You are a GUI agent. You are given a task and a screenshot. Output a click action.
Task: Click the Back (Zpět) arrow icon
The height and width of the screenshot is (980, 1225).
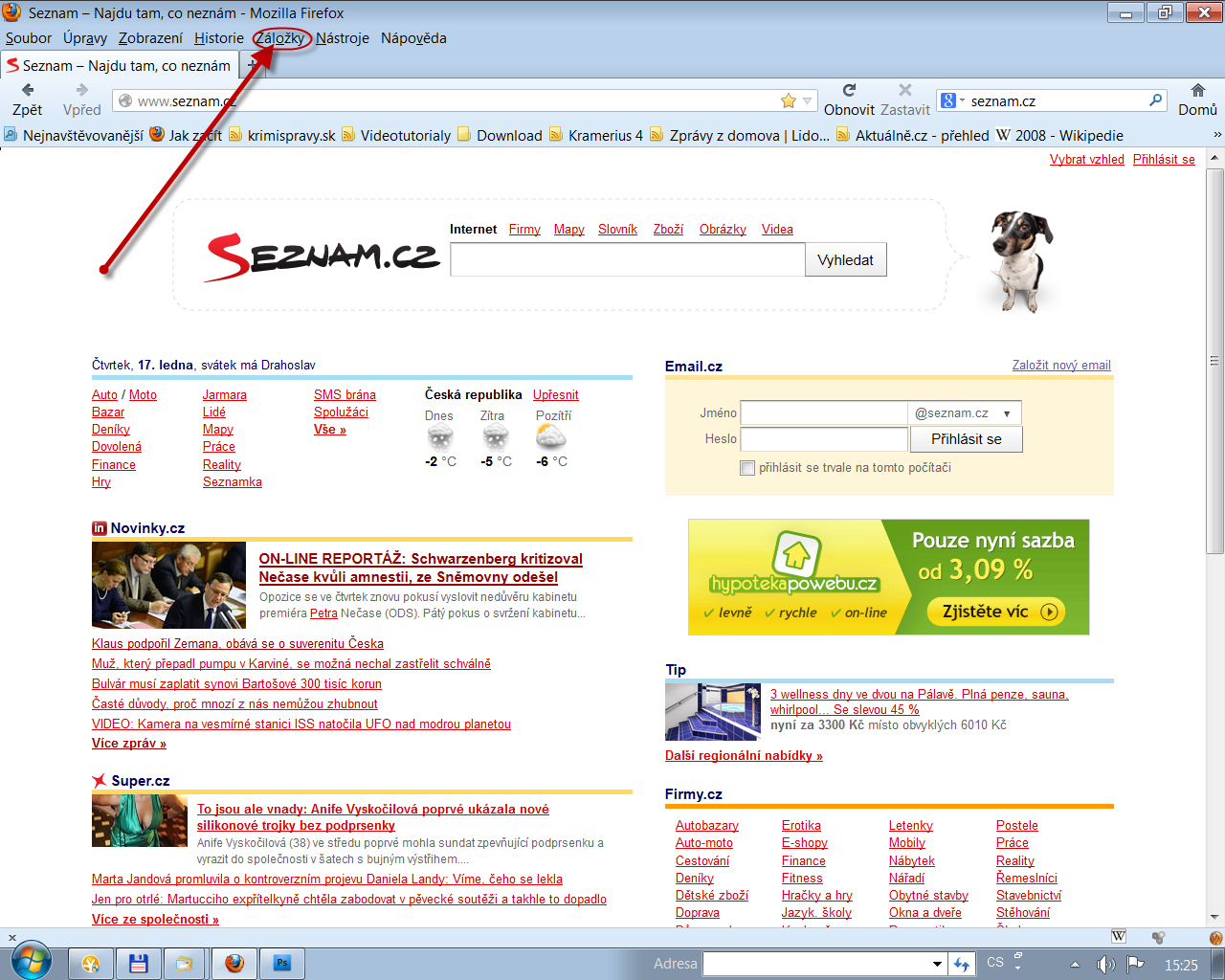[x=28, y=90]
